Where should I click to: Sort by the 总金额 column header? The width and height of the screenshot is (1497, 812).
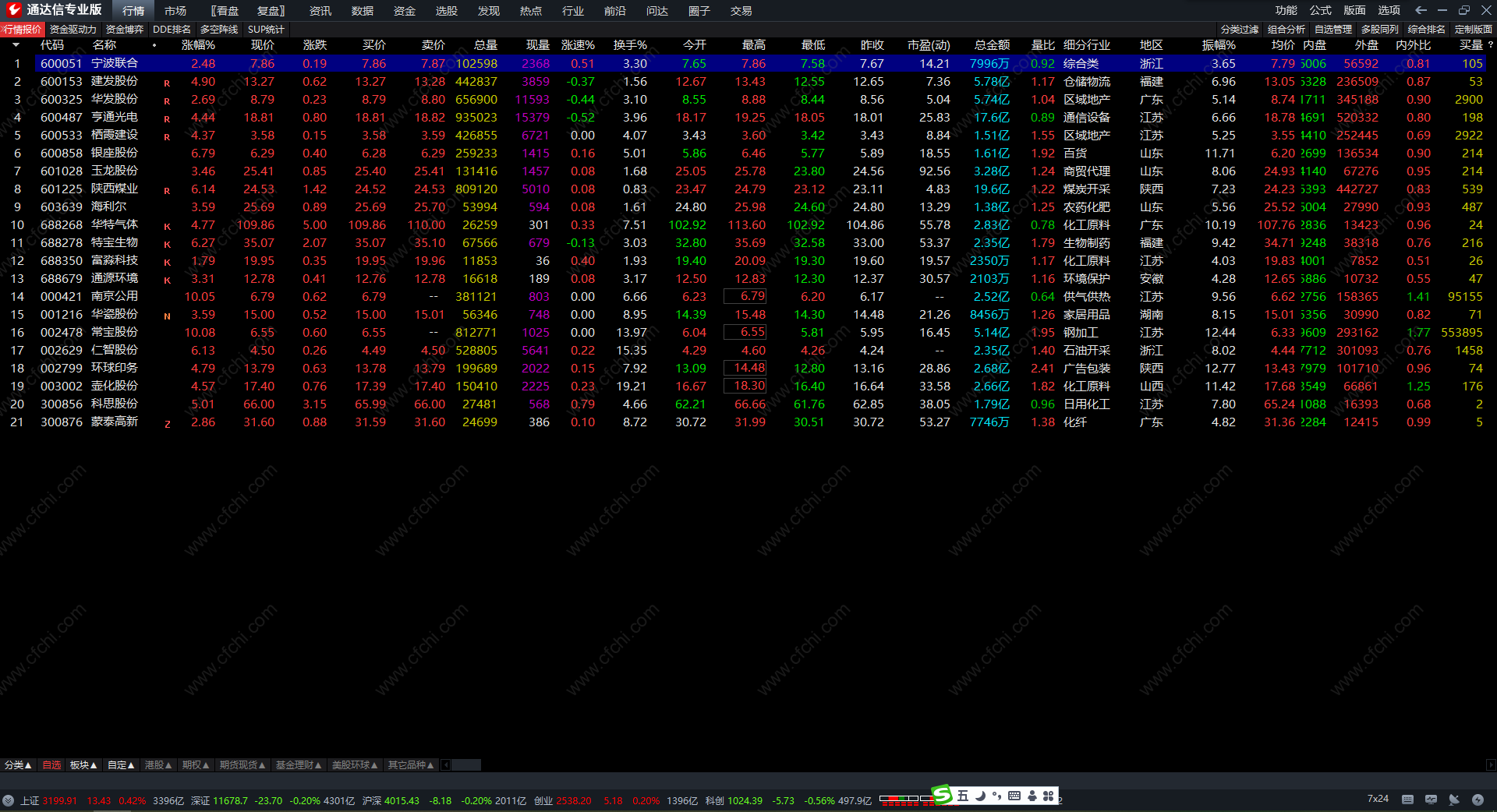992,45
